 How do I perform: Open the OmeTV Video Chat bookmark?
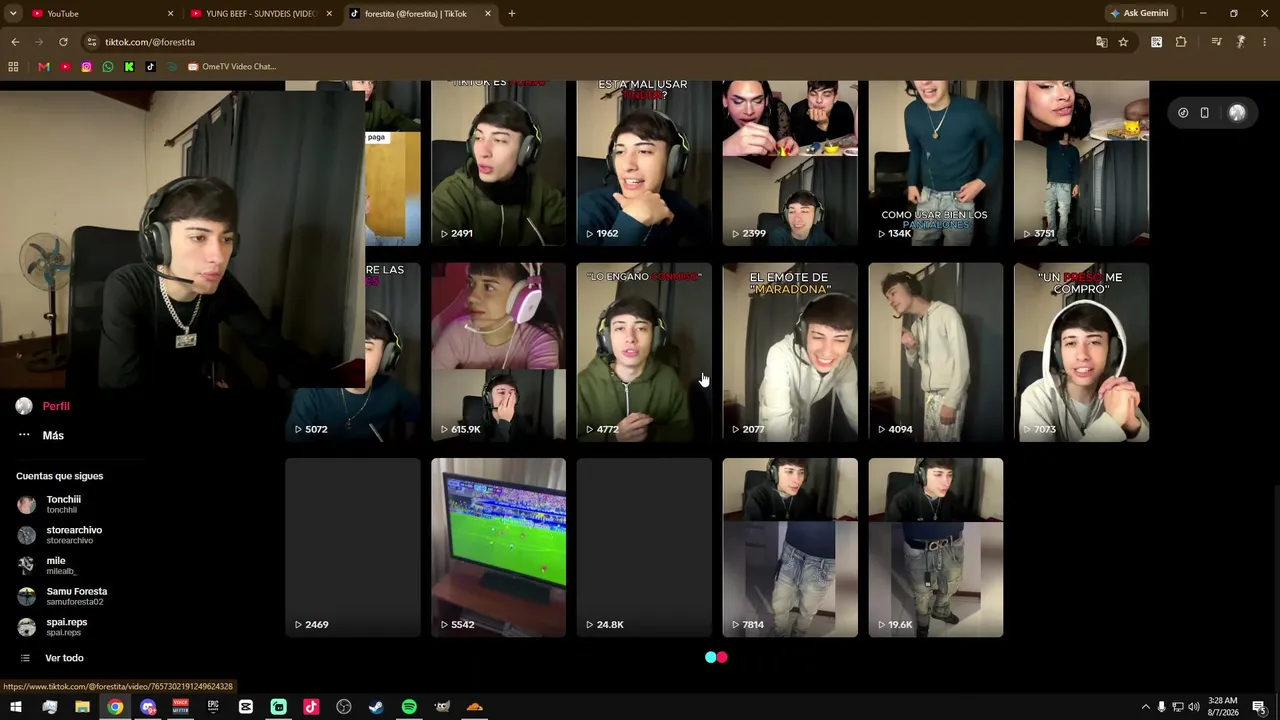coord(231,67)
